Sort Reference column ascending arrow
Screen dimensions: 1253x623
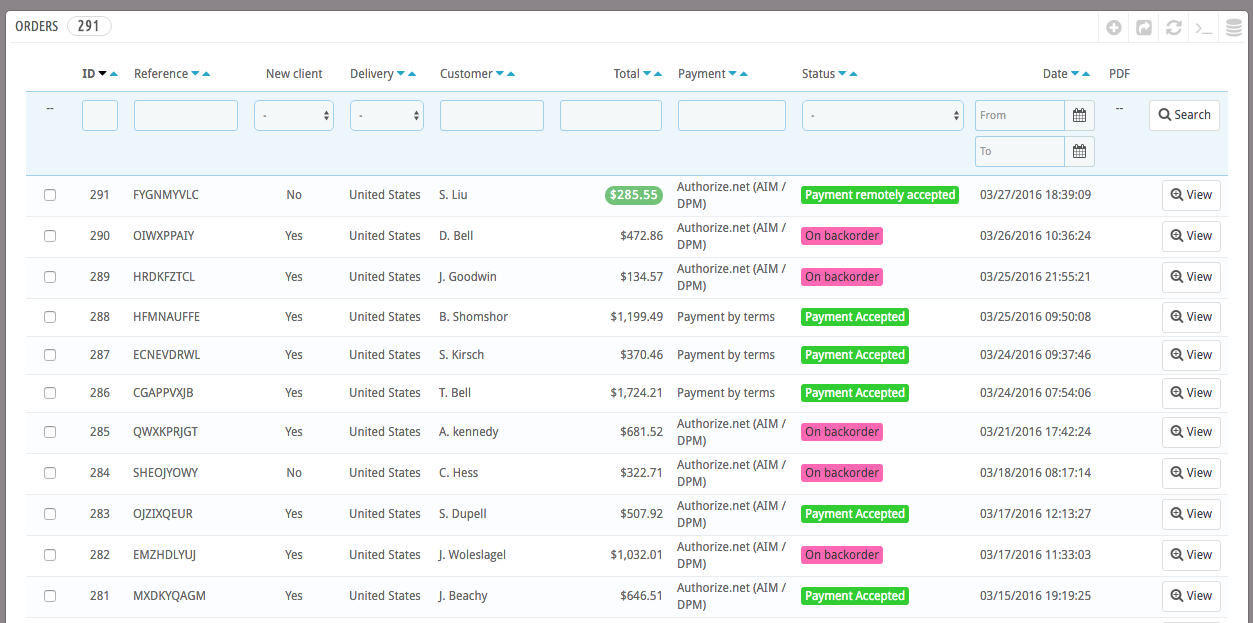(x=207, y=74)
